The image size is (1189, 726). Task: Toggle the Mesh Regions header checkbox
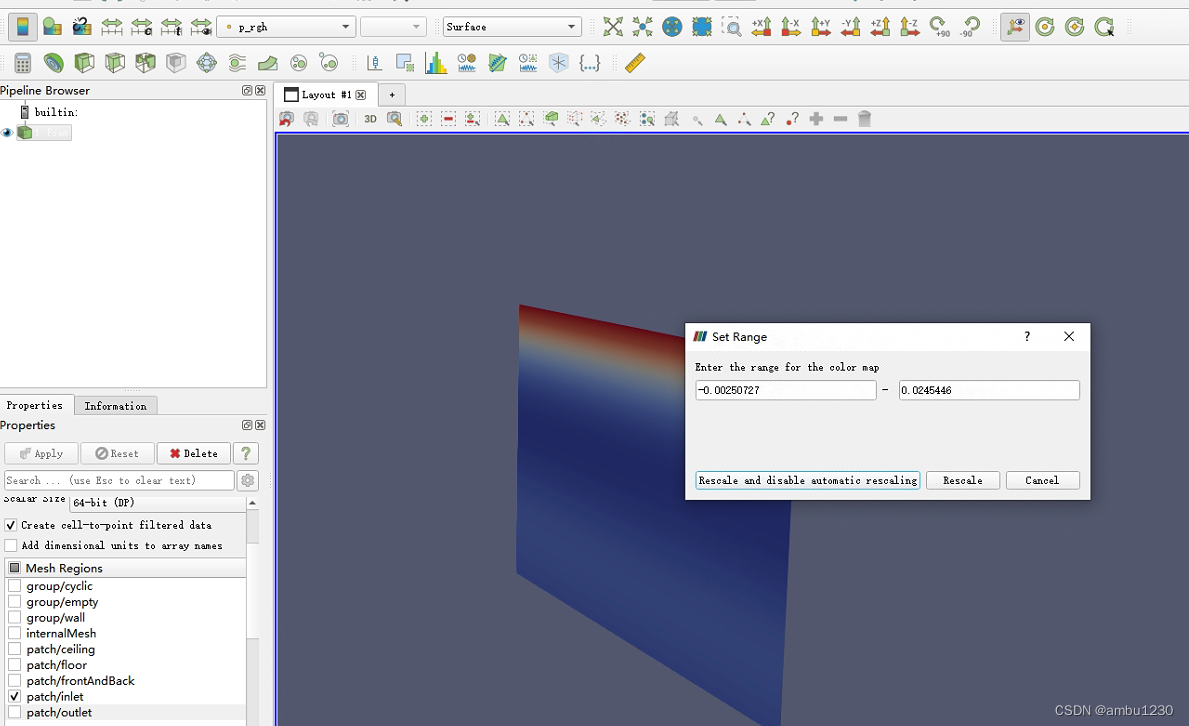14,567
